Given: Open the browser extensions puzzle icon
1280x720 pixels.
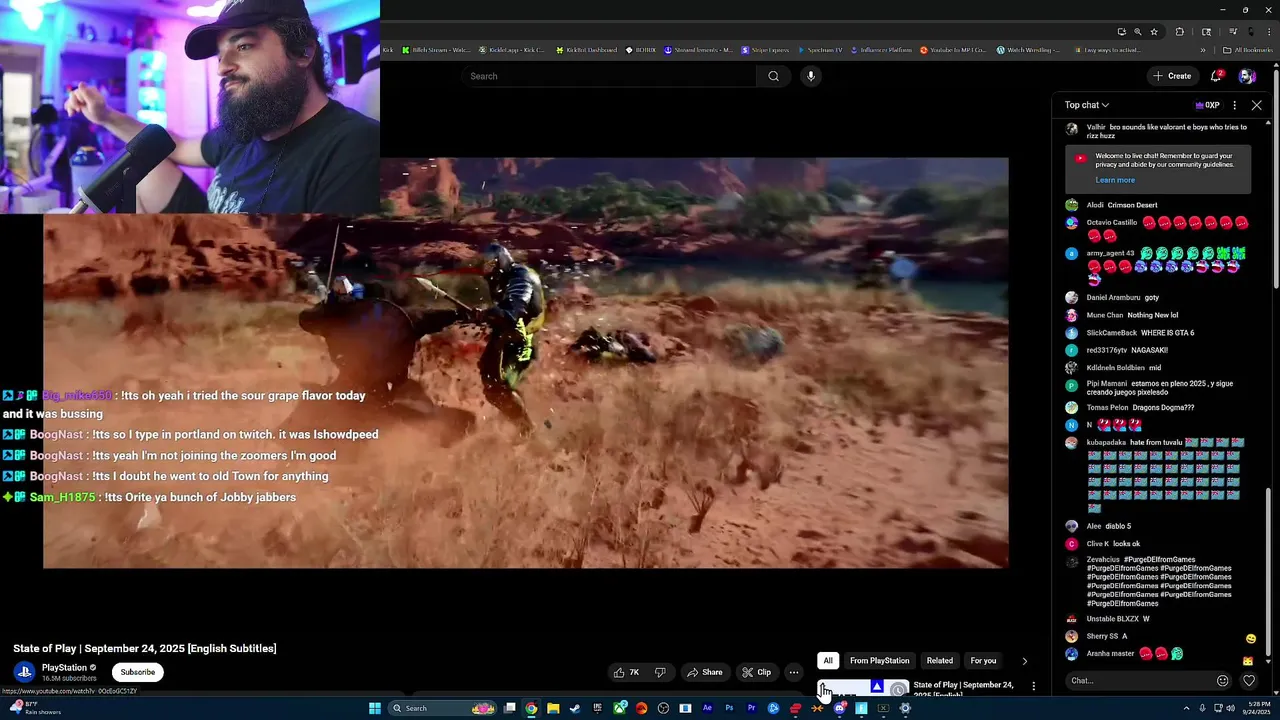Looking at the screenshot, I should (1180, 32).
